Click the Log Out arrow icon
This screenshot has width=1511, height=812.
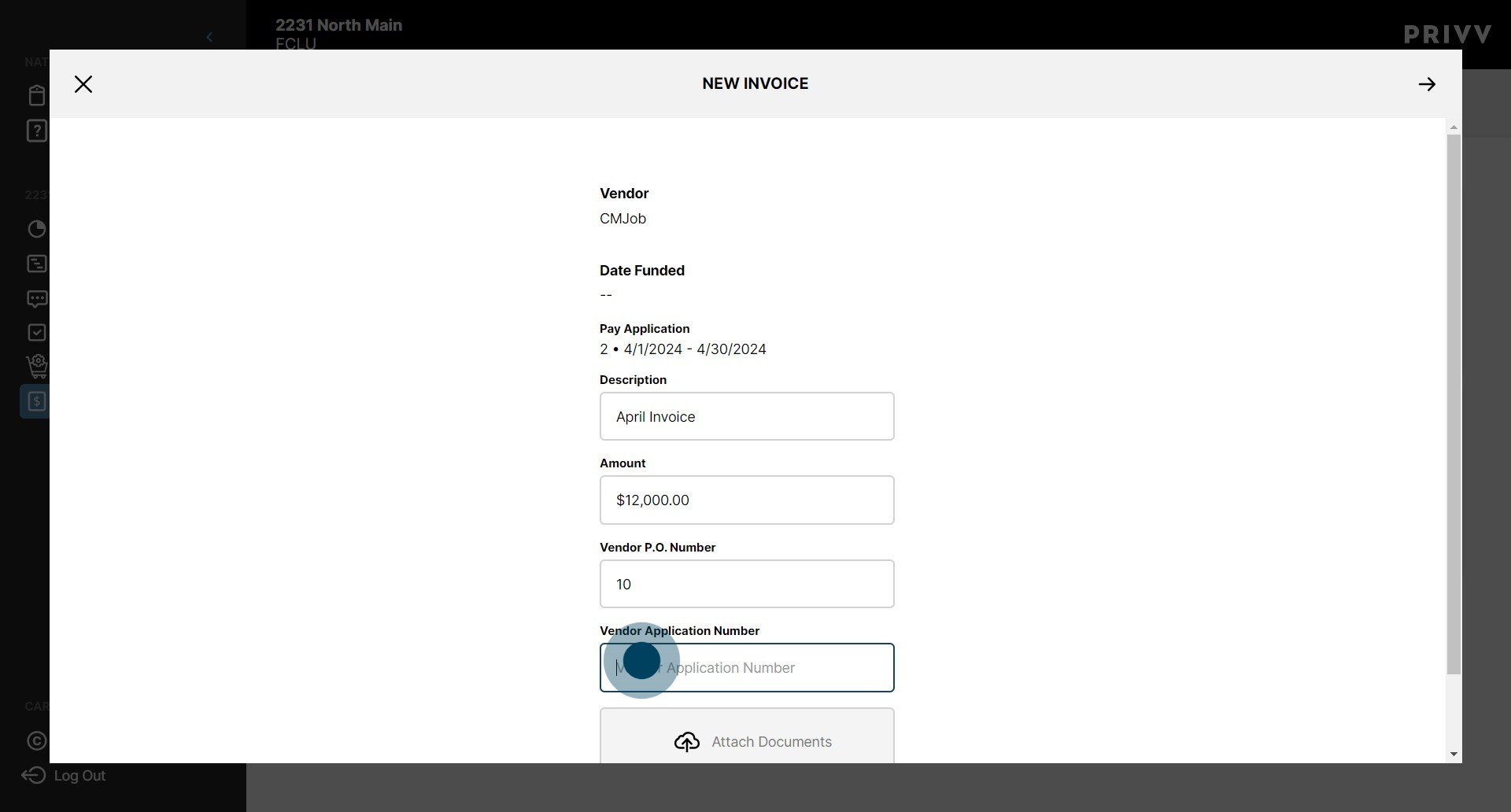34,776
